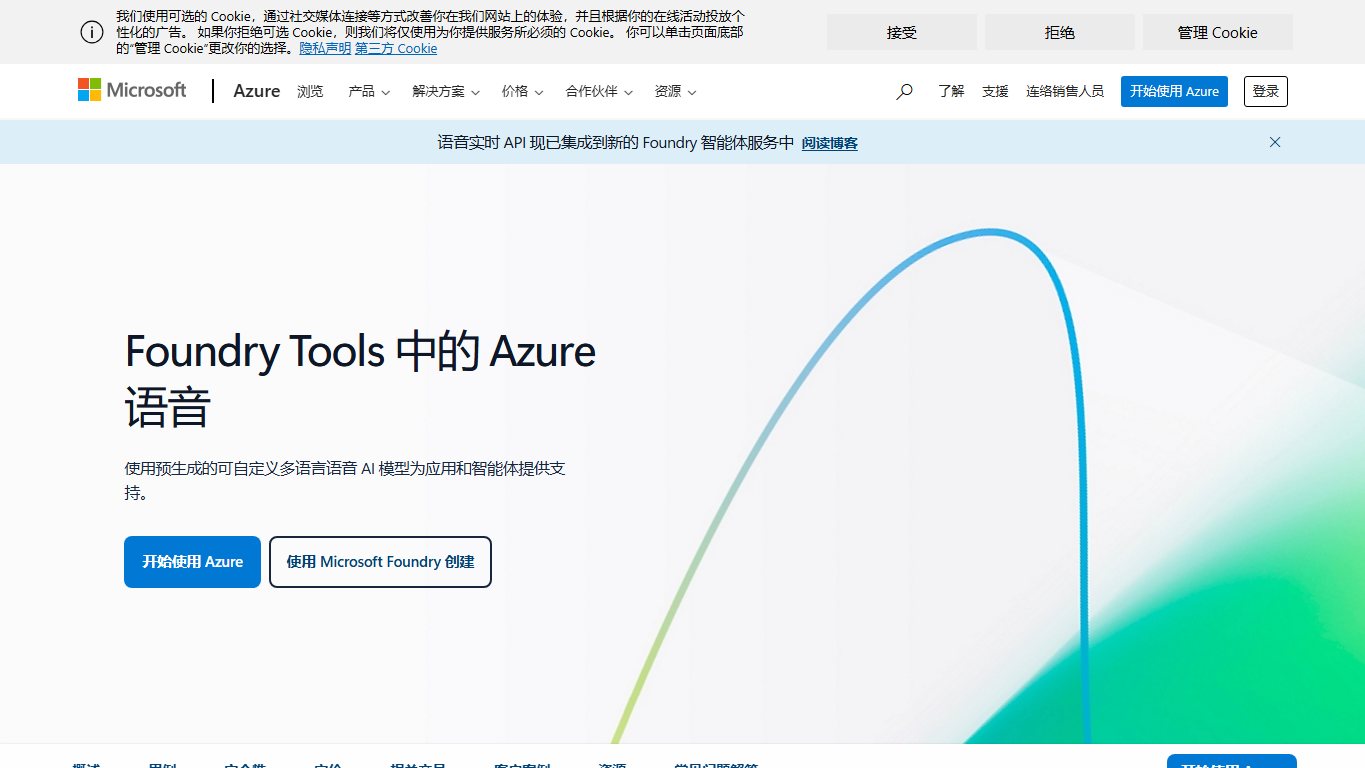Open the search magnifier icon
The height and width of the screenshot is (768, 1365).
point(904,91)
